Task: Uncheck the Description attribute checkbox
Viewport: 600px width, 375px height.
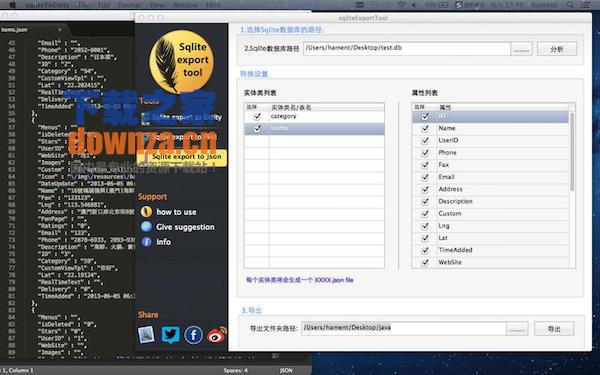Action: [425, 202]
